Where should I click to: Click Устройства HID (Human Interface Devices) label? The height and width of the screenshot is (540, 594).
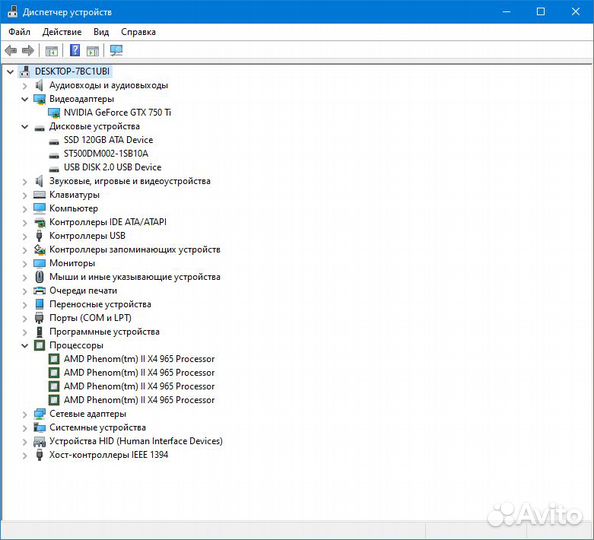pyautogui.click(x=136, y=441)
